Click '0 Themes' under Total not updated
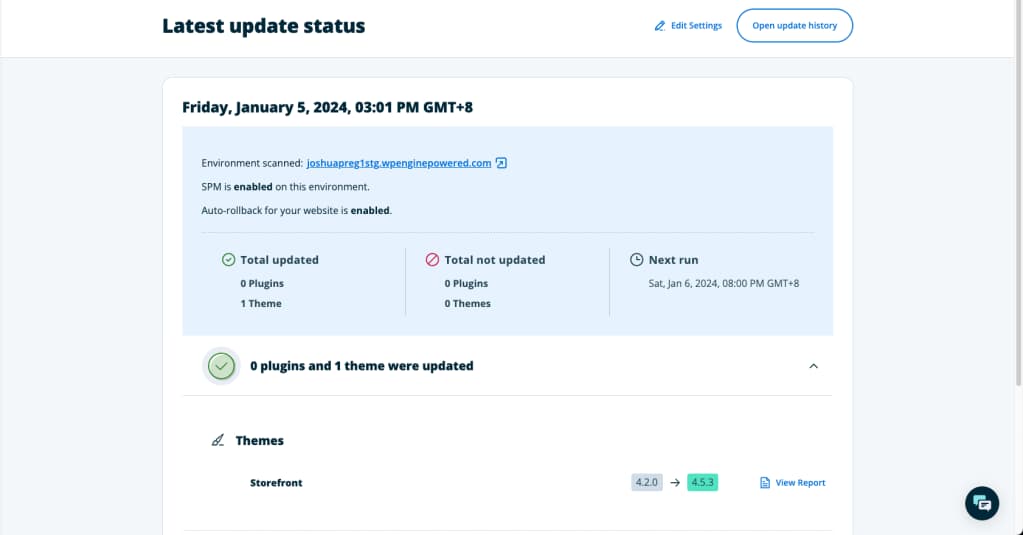 click(x=468, y=303)
